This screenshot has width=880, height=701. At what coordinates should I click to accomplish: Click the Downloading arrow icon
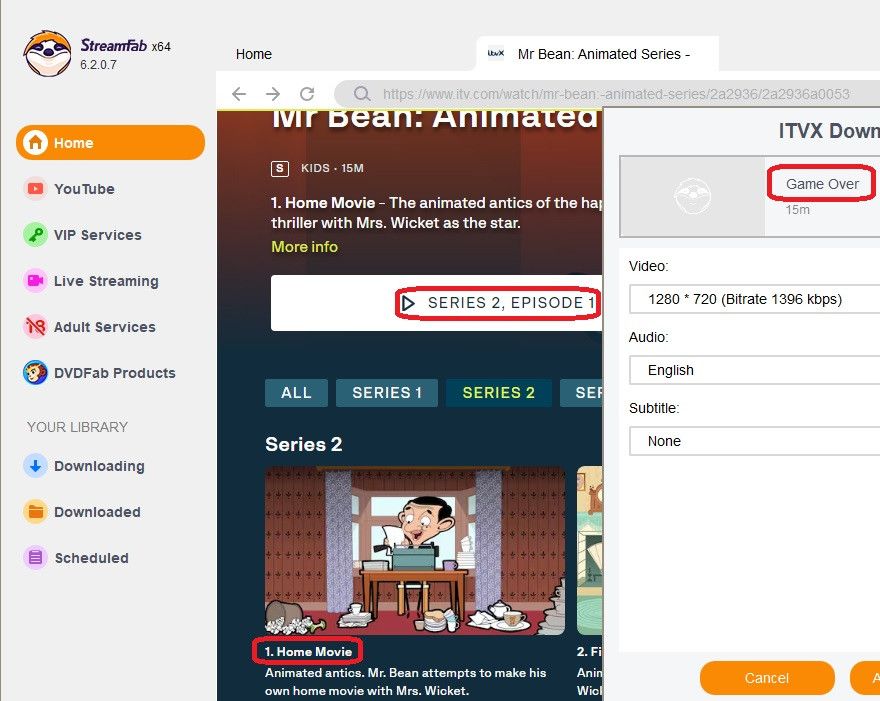point(35,466)
